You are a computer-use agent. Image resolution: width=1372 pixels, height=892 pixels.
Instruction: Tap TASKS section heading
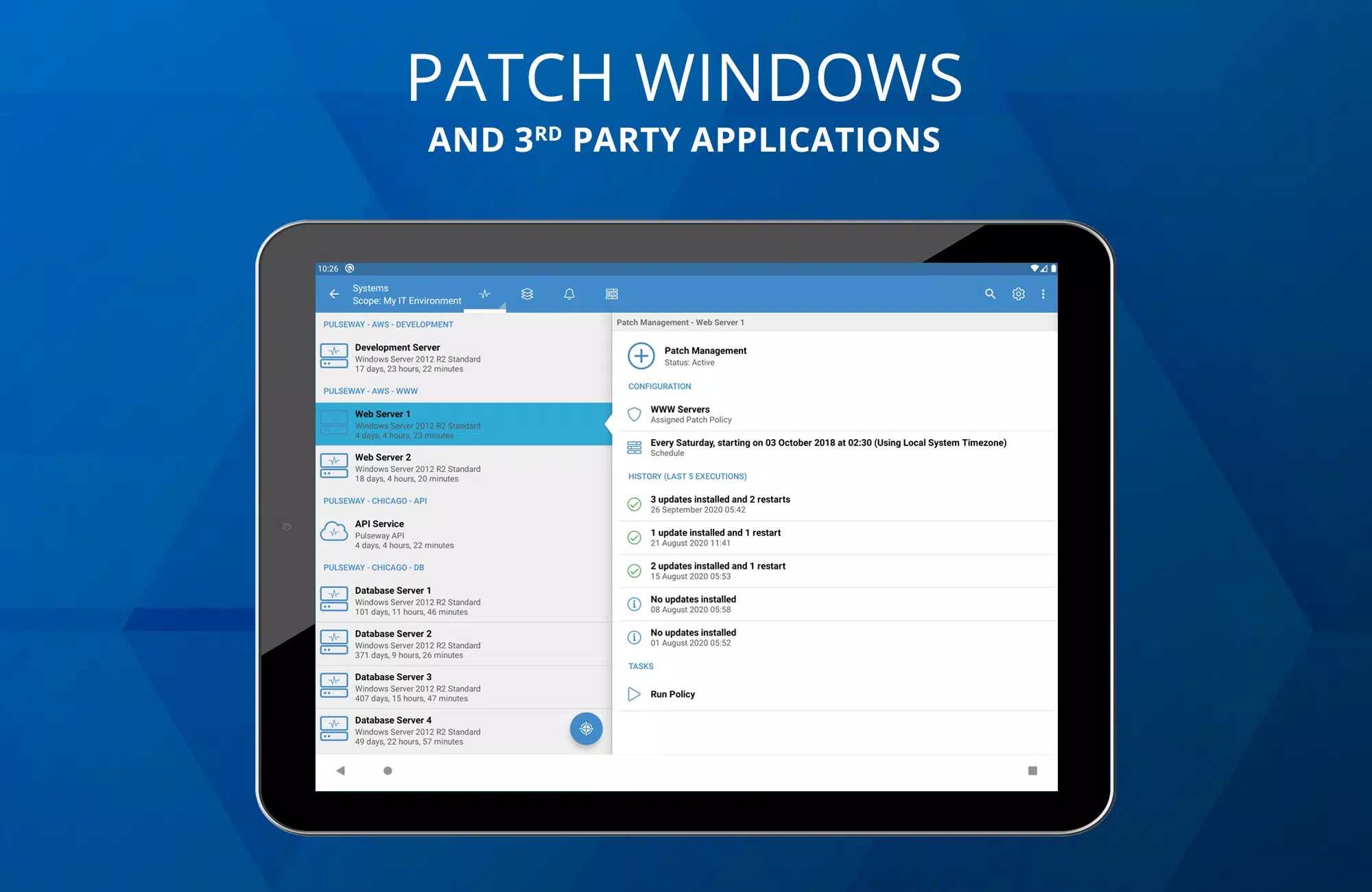(641, 666)
